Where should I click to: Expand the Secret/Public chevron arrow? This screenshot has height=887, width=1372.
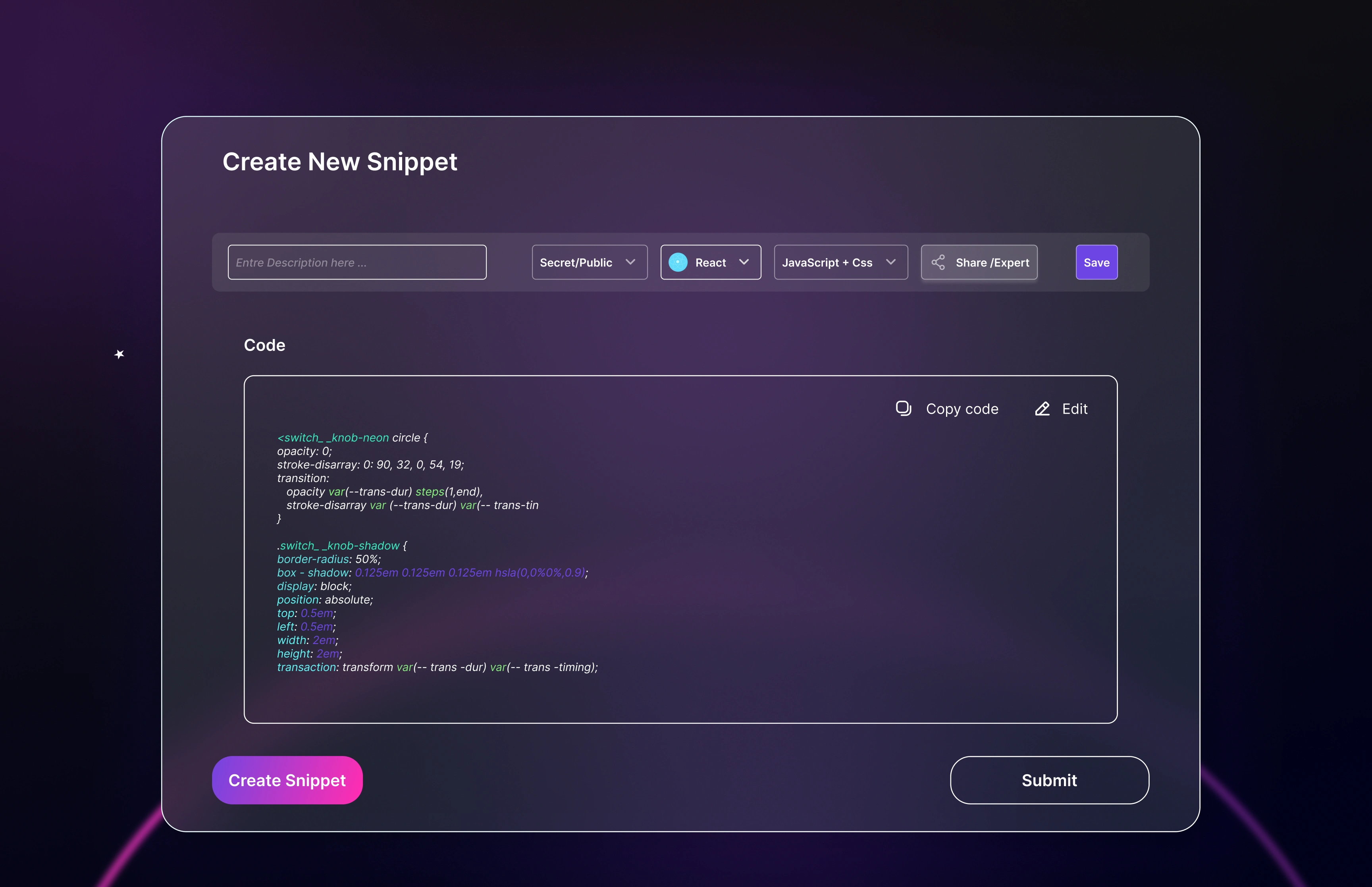click(x=630, y=262)
